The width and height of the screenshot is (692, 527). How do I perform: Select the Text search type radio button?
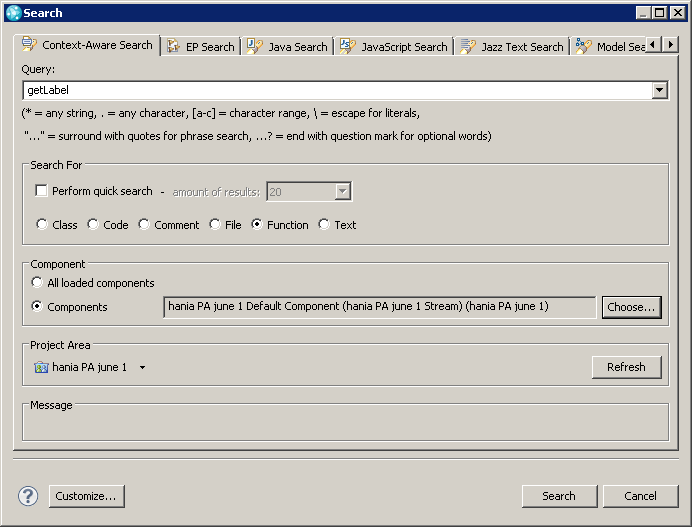coord(324,224)
